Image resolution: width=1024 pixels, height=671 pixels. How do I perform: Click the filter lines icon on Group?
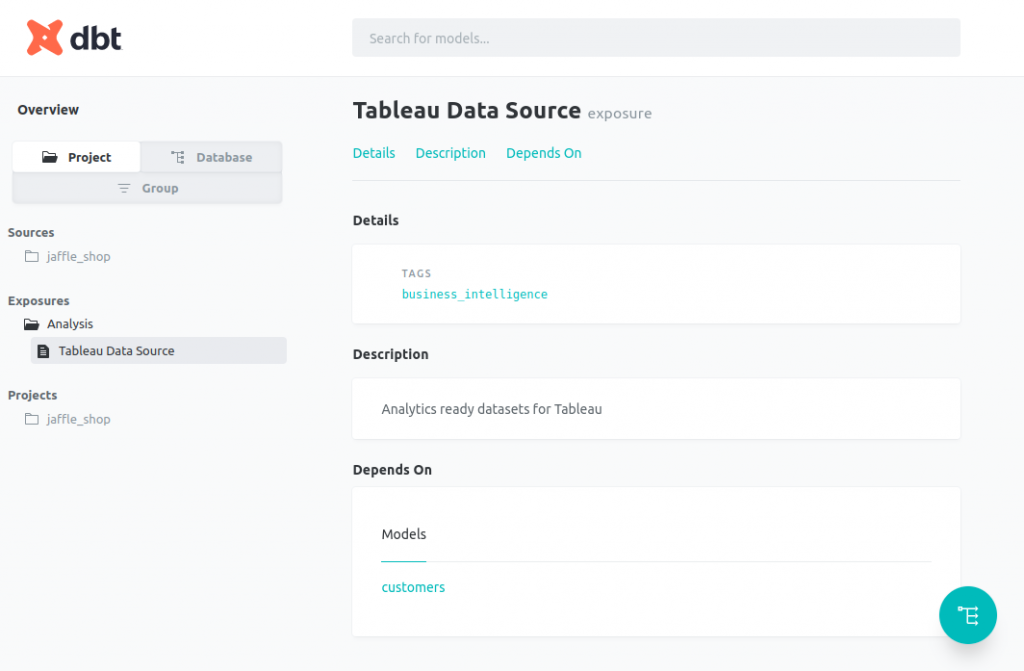click(x=124, y=188)
